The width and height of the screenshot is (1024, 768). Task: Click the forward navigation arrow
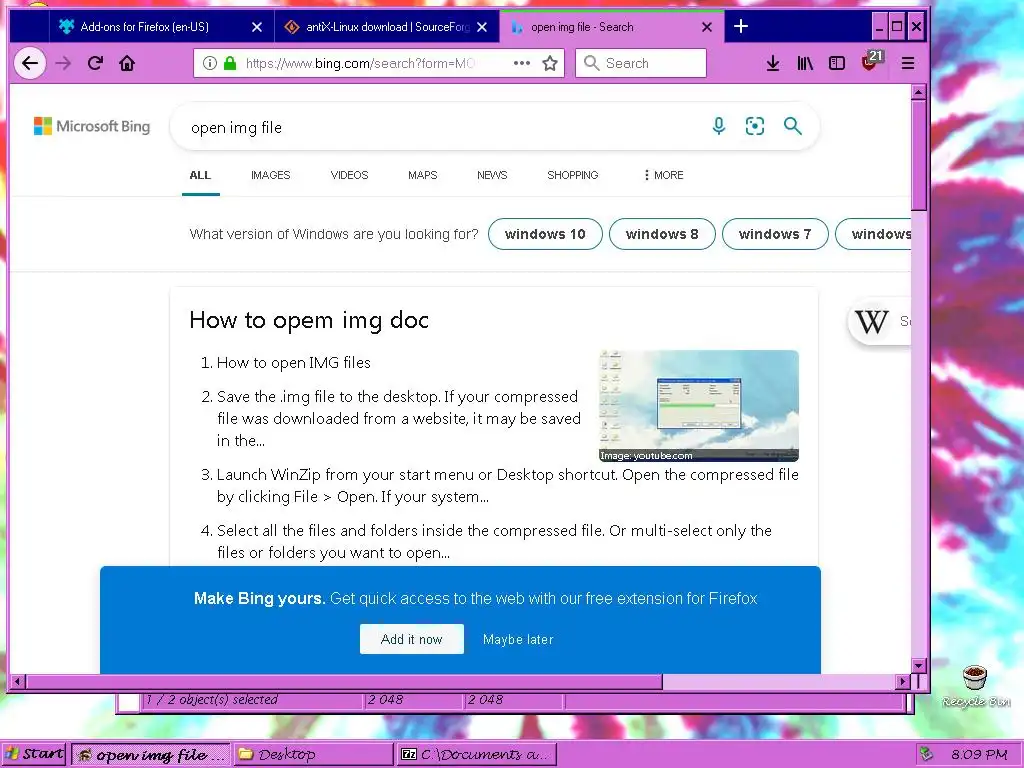[63, 63]
